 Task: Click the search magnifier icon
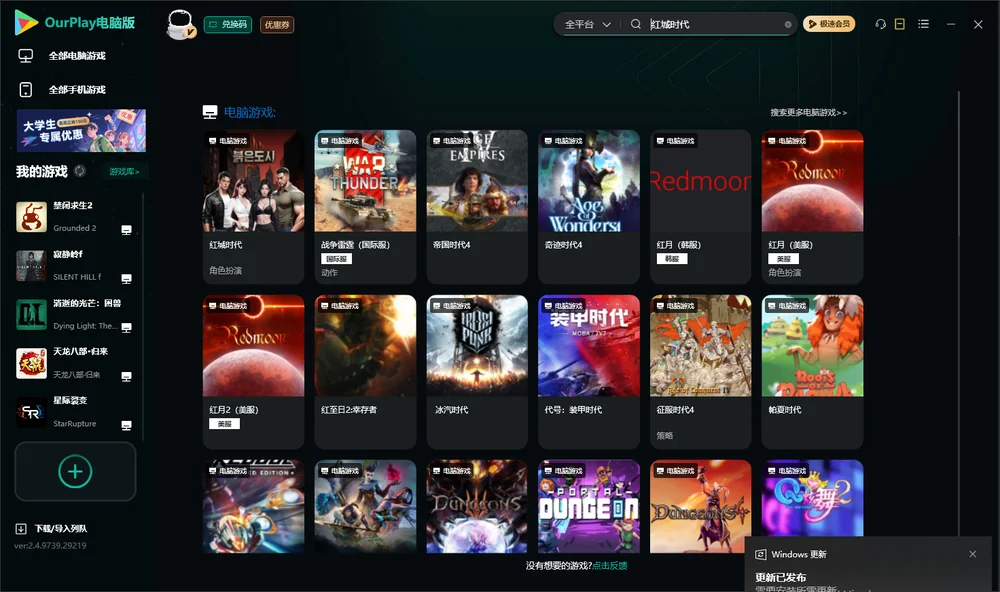[x=636, y=24]
